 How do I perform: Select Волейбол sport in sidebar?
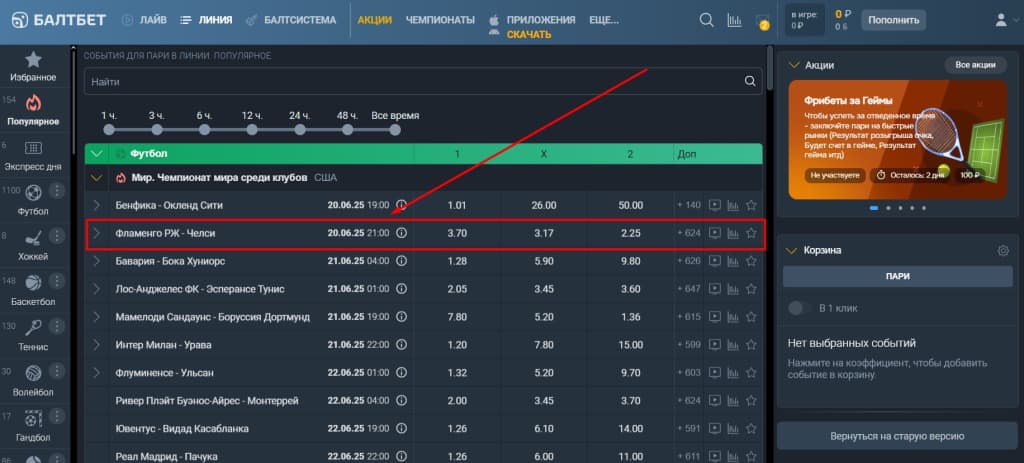[x=33, y=381]
